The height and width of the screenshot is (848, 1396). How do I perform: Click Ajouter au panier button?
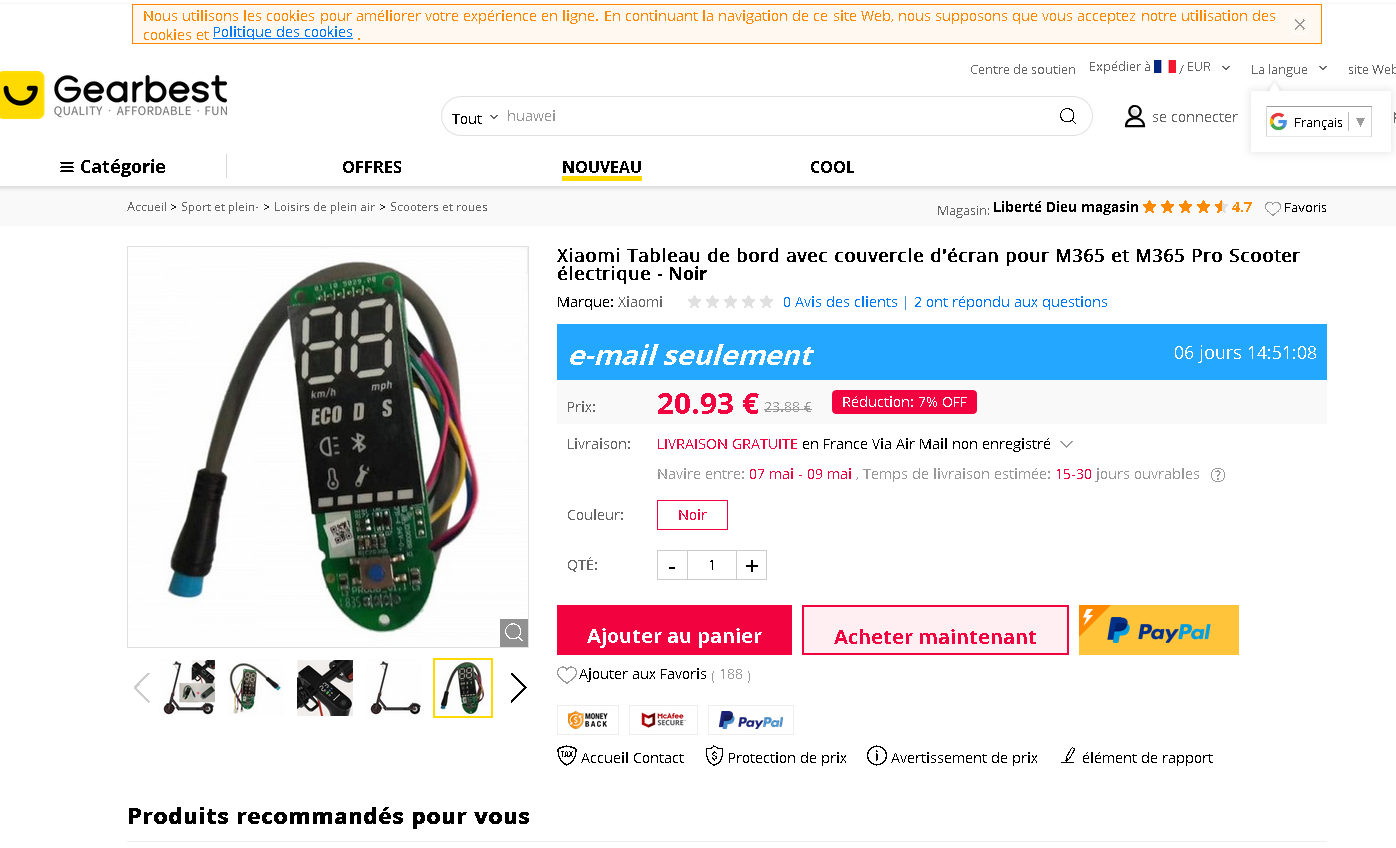click(674, 630)
